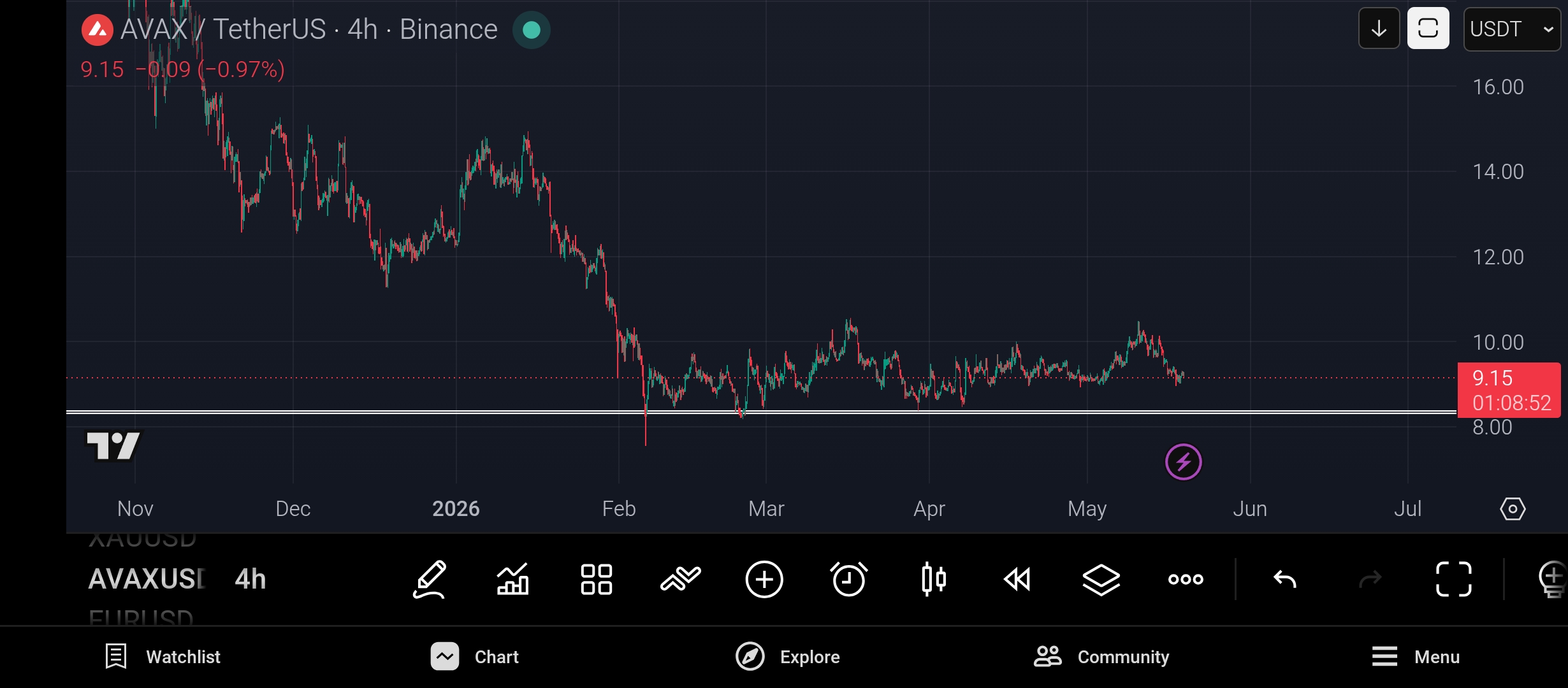
Task: Open the four-squares layout icon
Action: click(597, 579)
